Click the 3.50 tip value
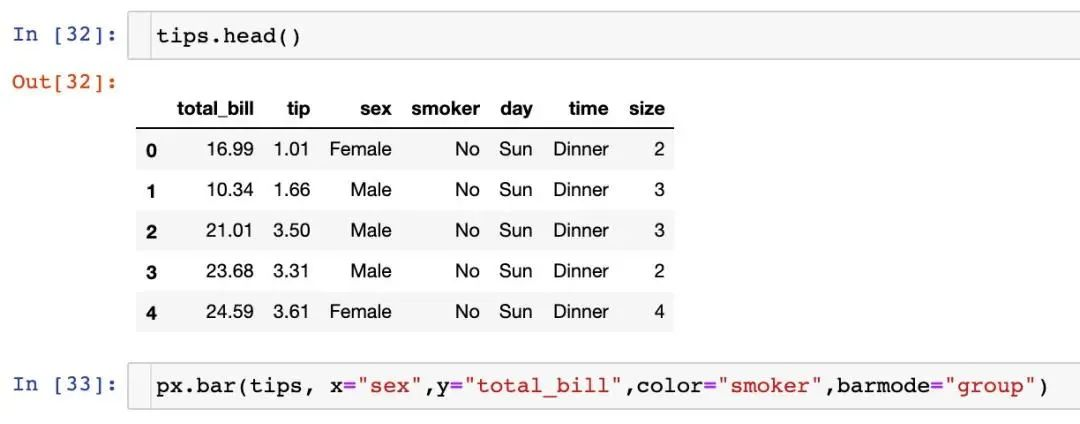 [291, 230]
